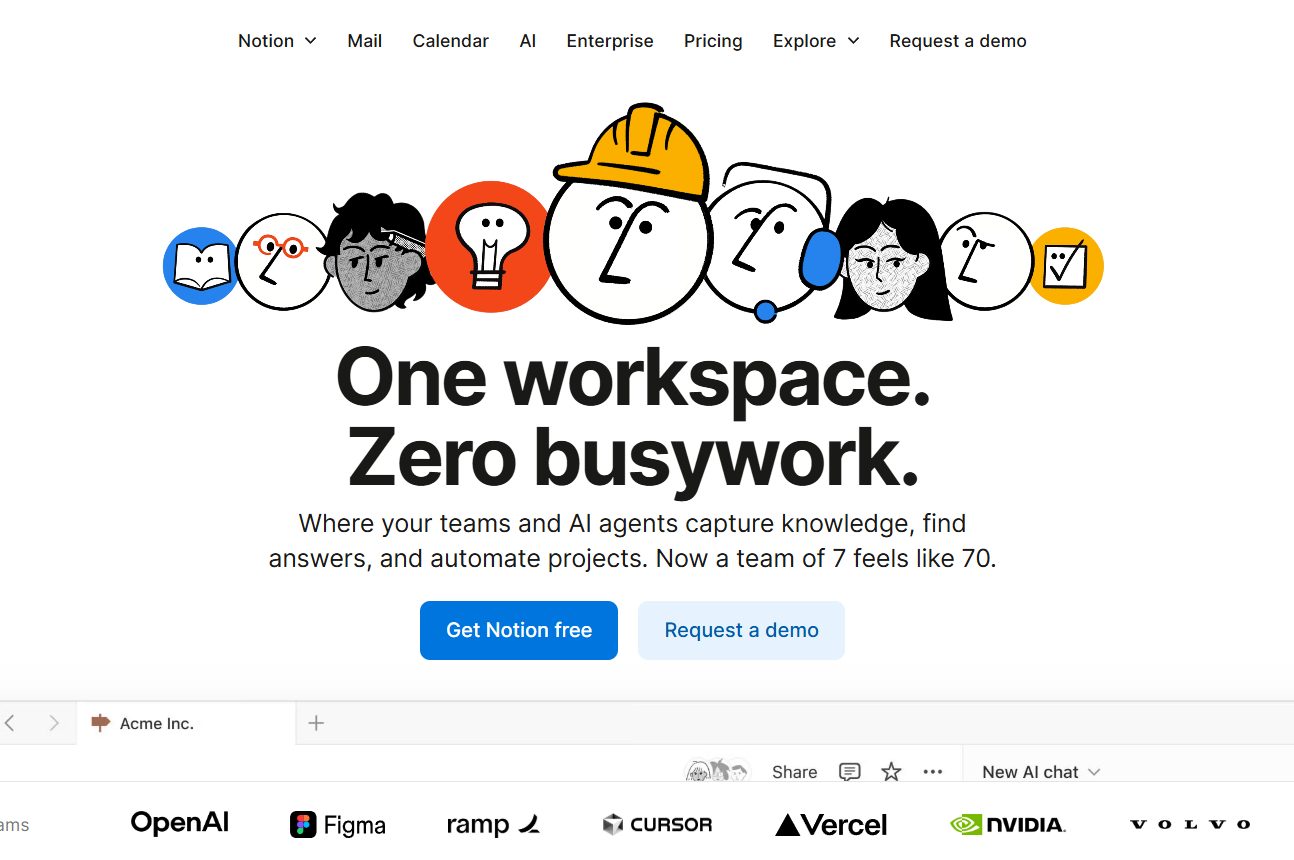Expand the Notion dropdown in the navigation

click(277, 41)
